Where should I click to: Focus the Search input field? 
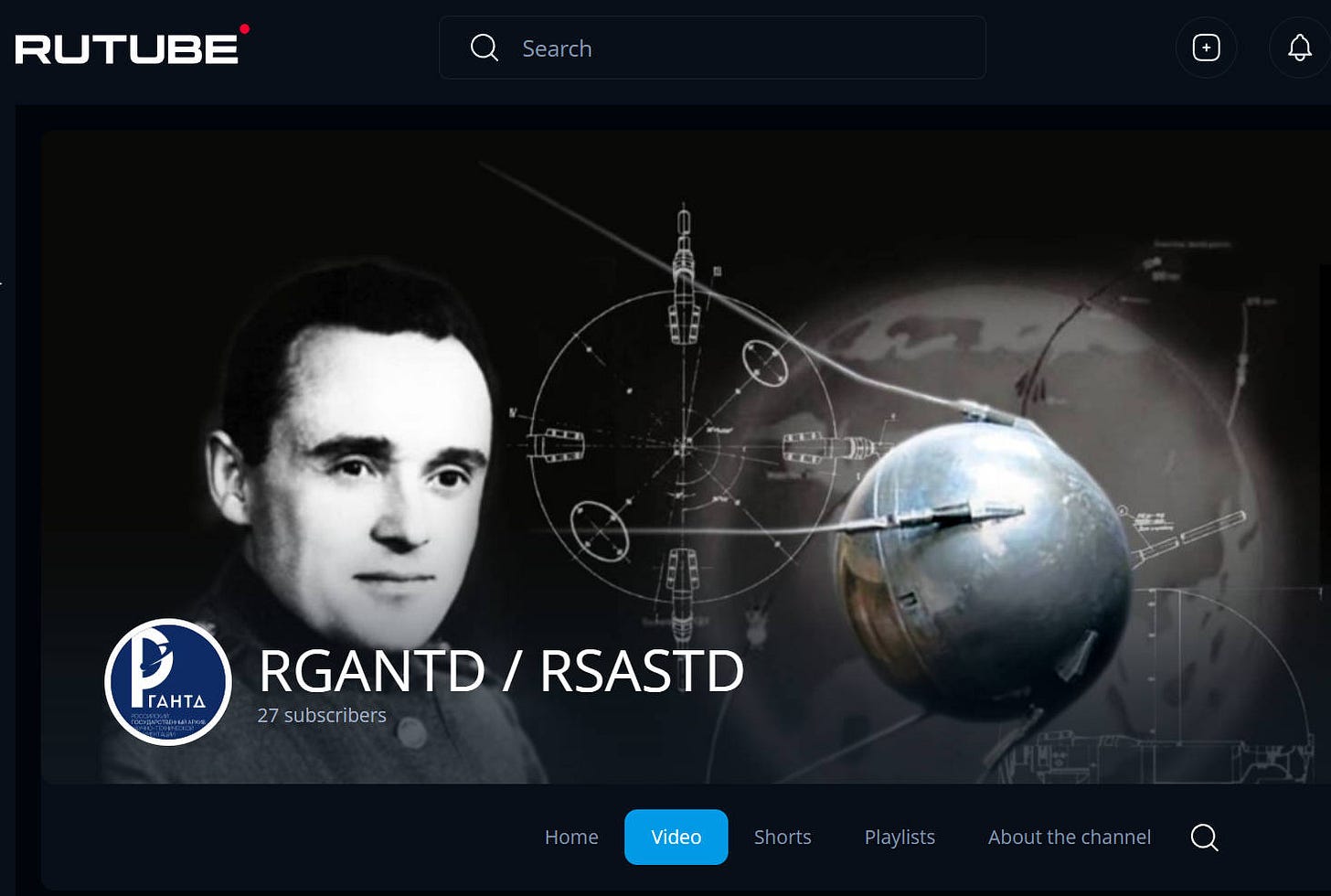712,48
